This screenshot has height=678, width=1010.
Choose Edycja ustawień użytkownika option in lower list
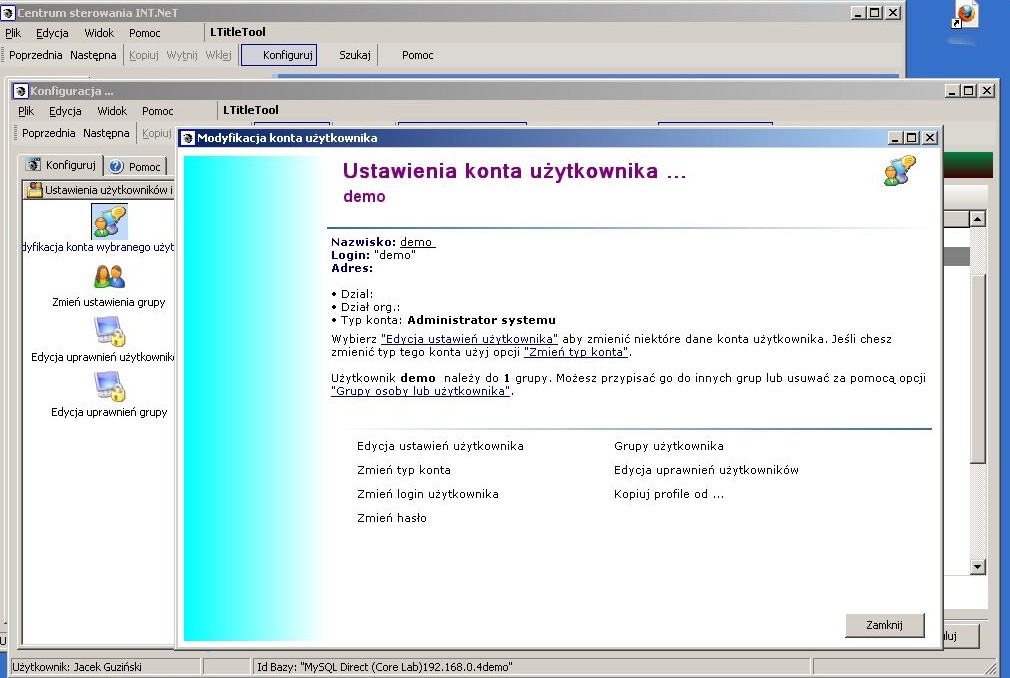[x=440, y=446]
